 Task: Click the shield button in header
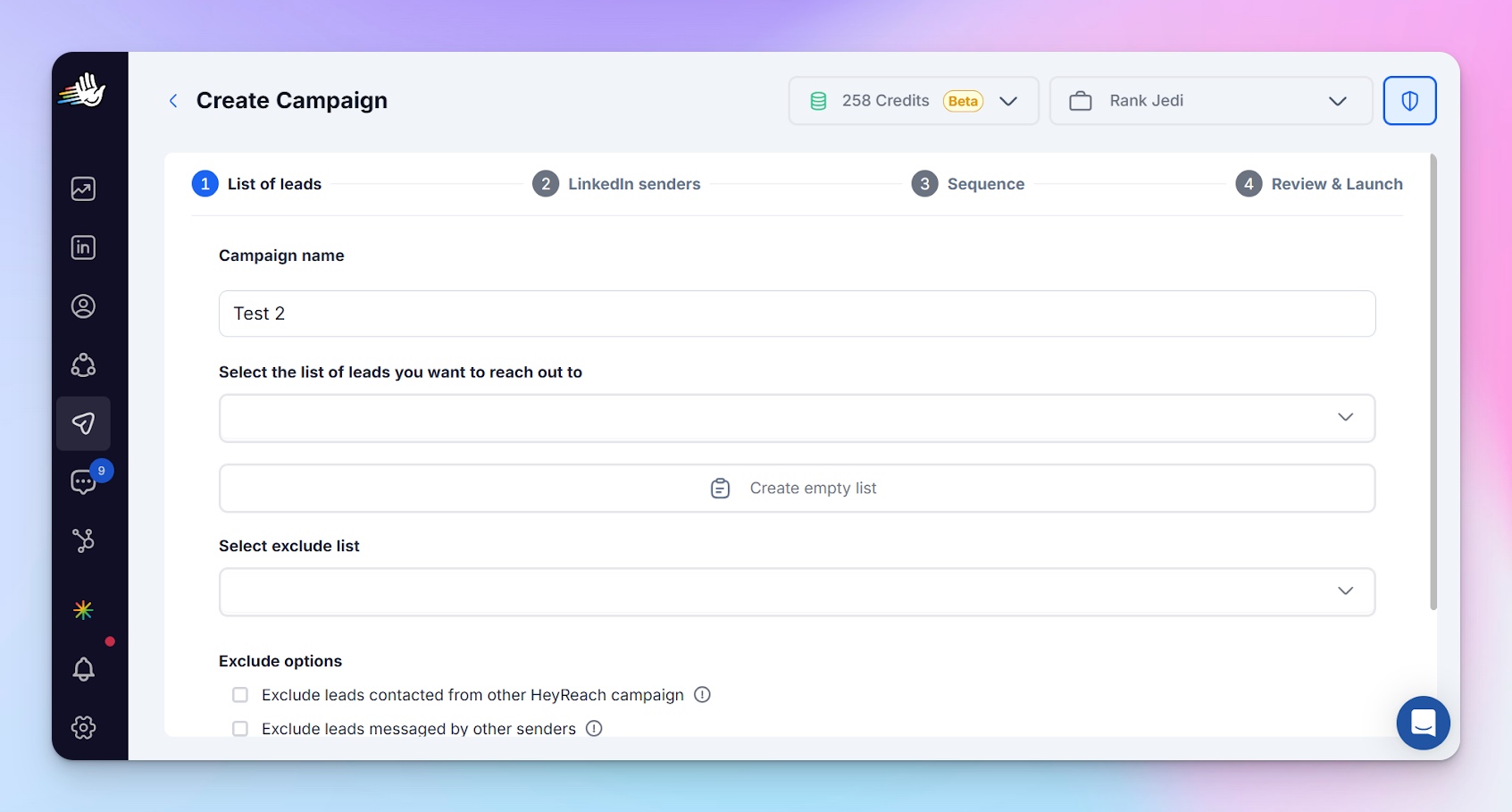click(1409, 100)
